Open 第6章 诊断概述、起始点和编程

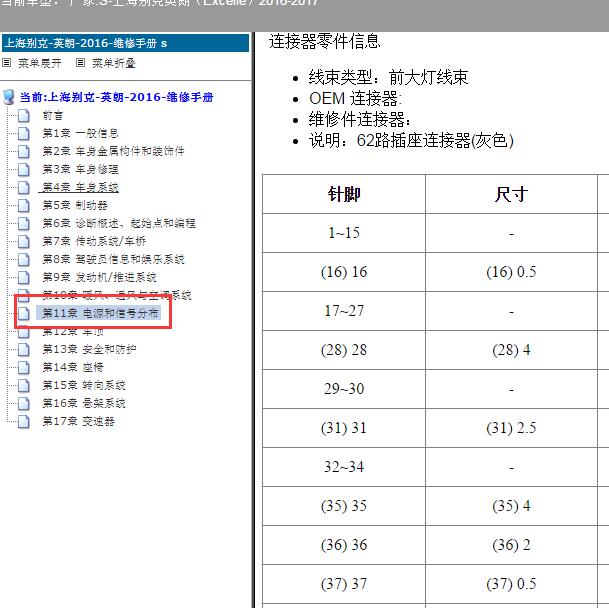pos(119,223)
